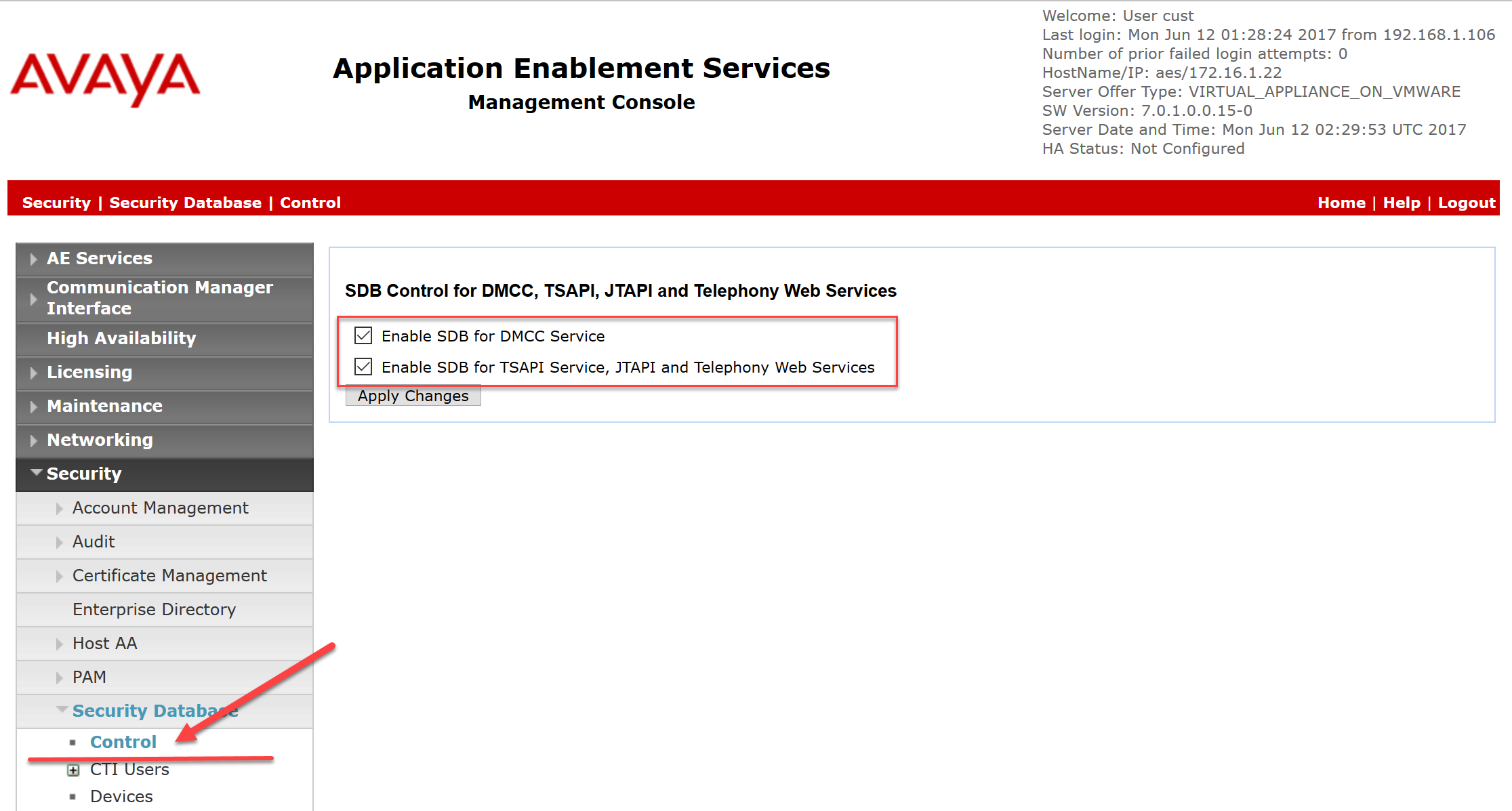The height and width of the screenshot is (811, 1512).
Task: Expand Host AA submenu arrow
Action: pos(59,644)
